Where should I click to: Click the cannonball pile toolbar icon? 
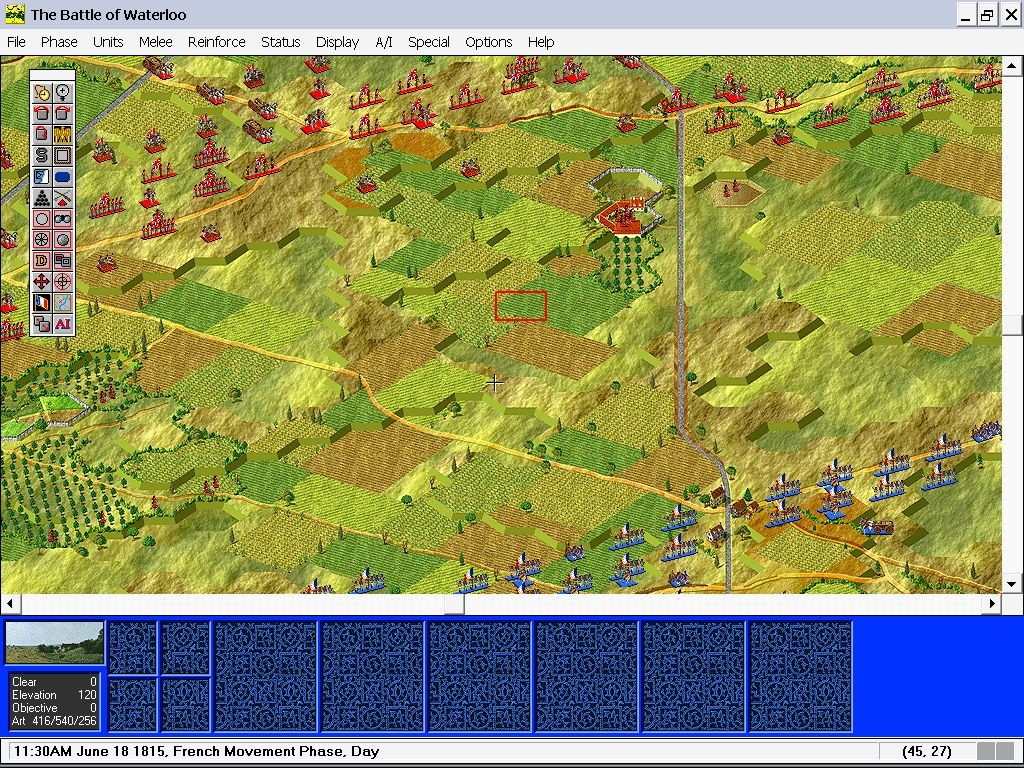(42, 198)
